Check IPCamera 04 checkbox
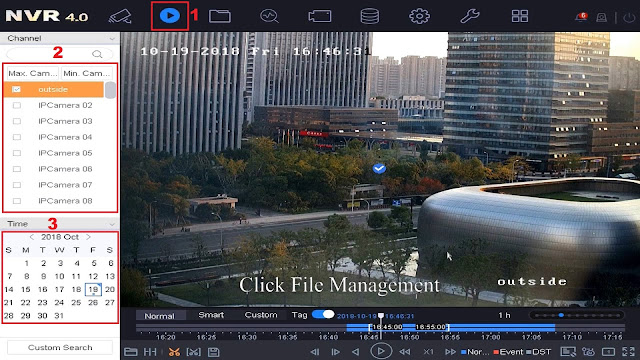This screenshot has width=640, height=360. 17,137
